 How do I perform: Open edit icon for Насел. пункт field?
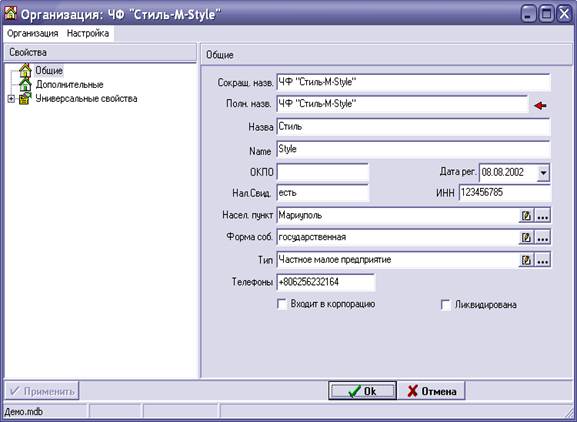(526, 216)
